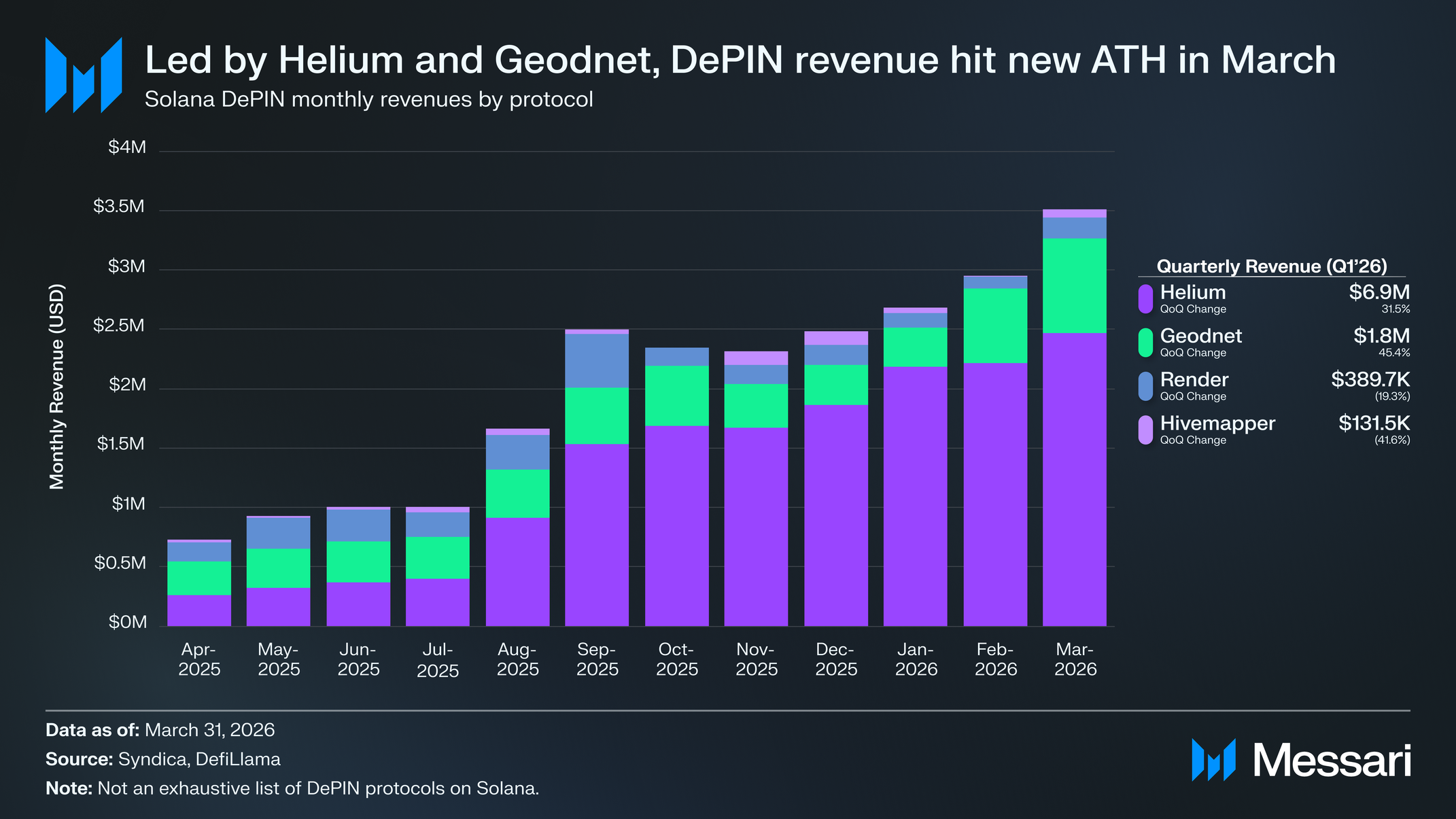The image size is (1456, 819).
Task: Click the chart subtitle about Solana DePIN
Action: [x=369, y=99]
